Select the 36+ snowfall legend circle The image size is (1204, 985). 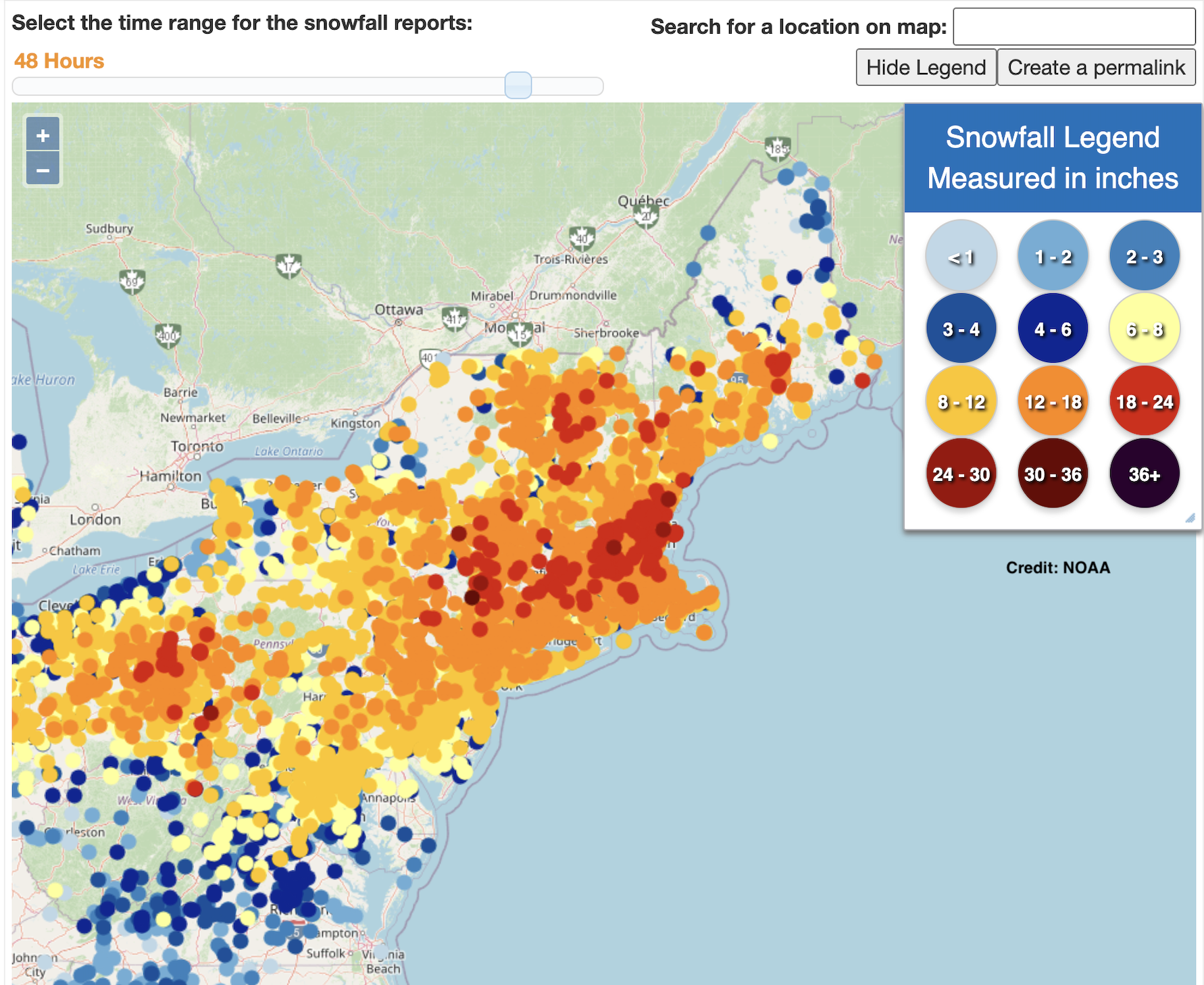1145,474
